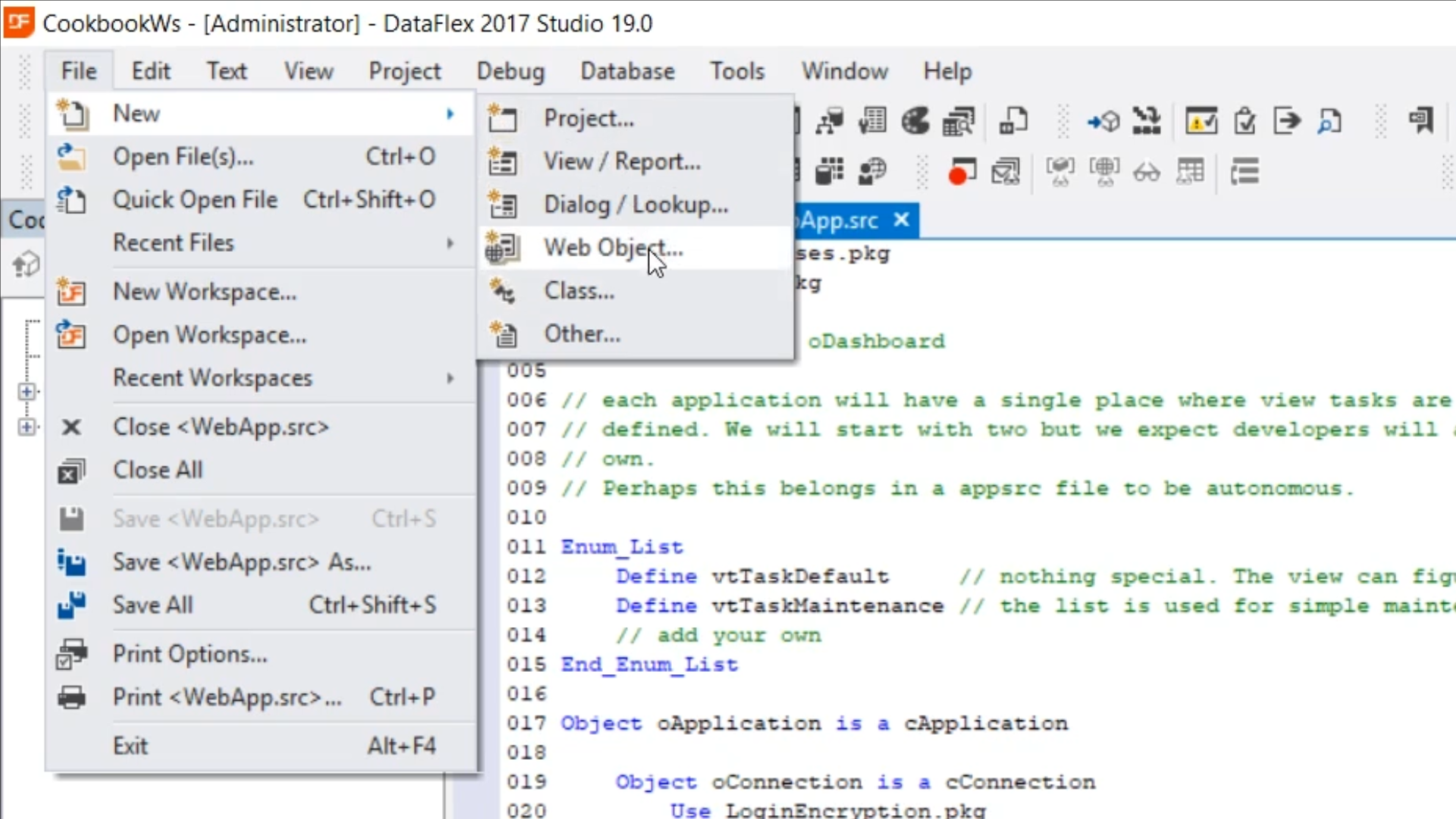
Task: Click the glasses watch icon in toolbar
Action: coord(1146,173)
